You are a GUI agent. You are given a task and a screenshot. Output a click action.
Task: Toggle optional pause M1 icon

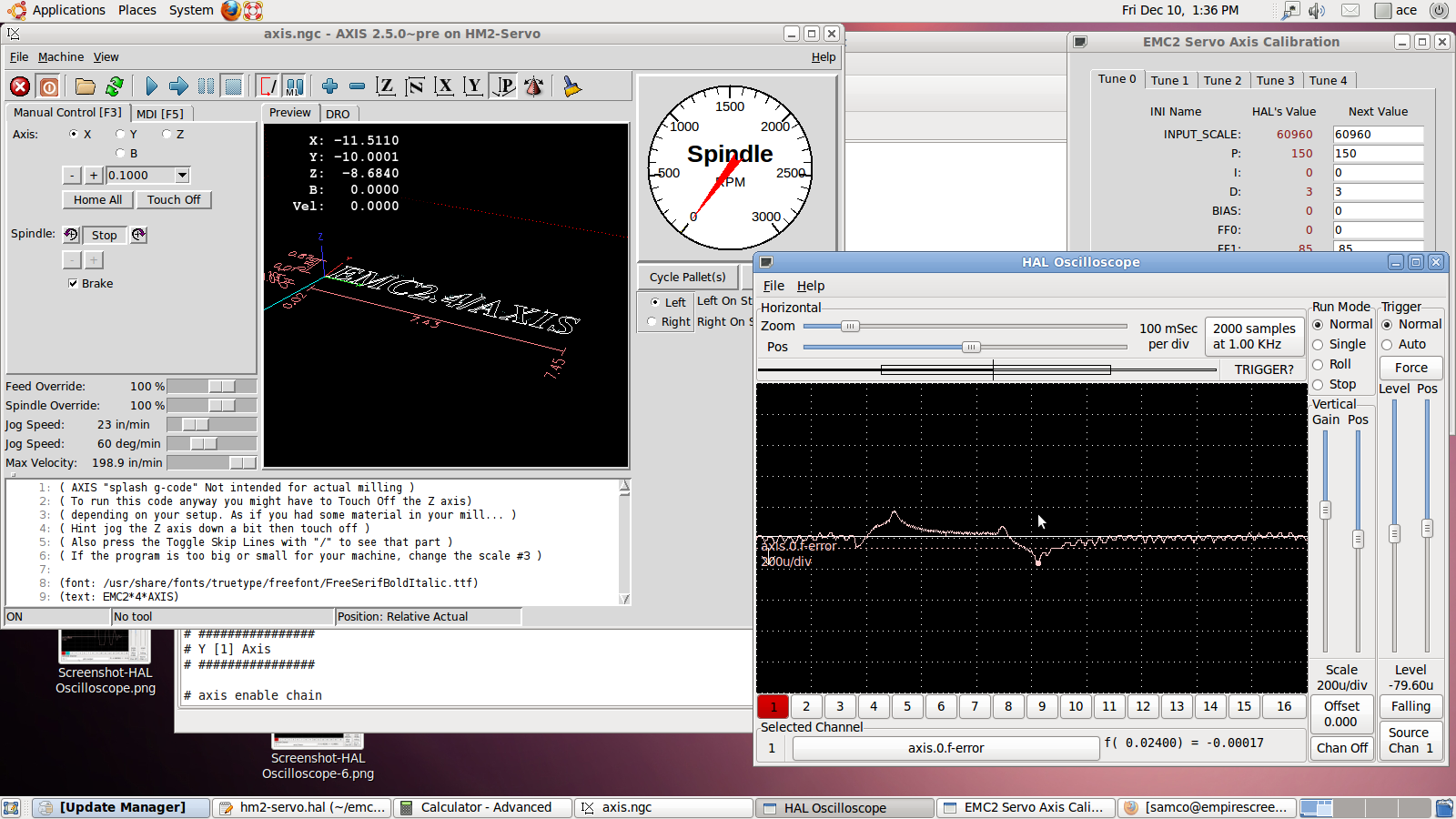click(294, 86)
